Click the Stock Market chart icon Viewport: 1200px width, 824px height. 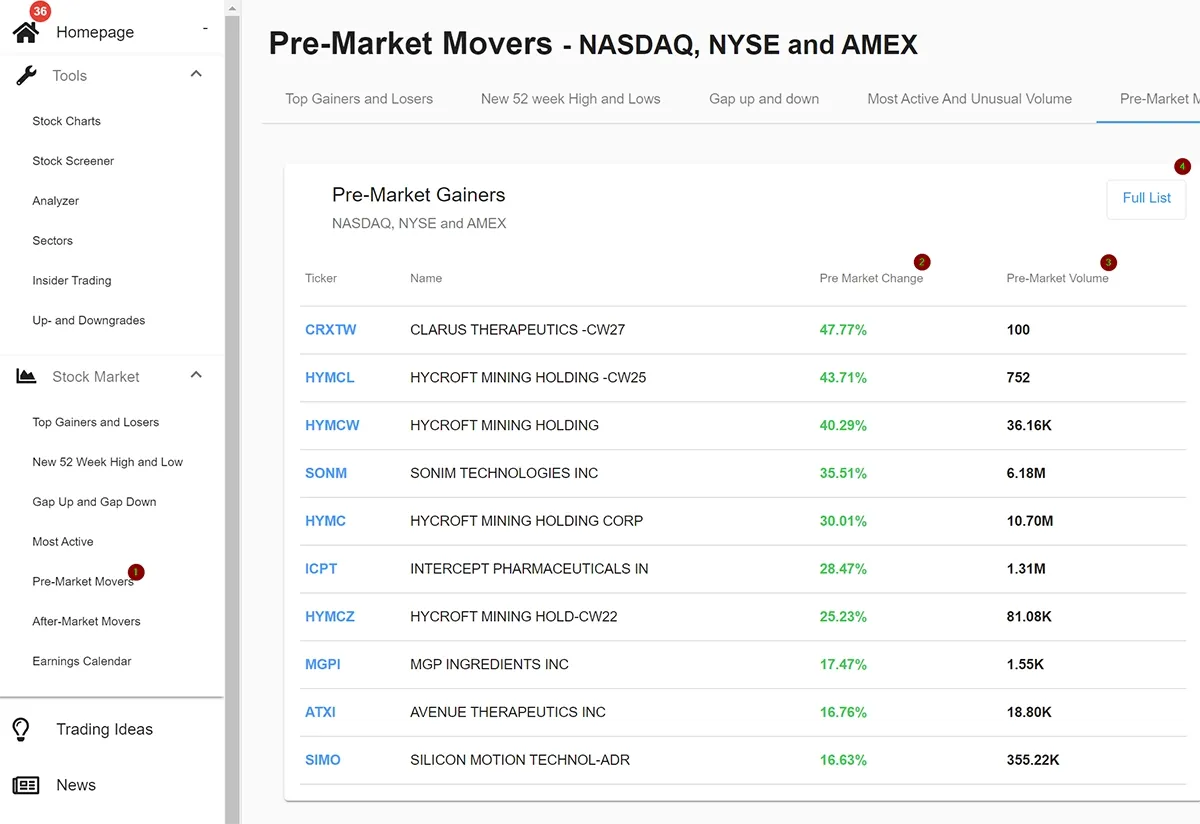pyautogui.click(x=27, y=376)
